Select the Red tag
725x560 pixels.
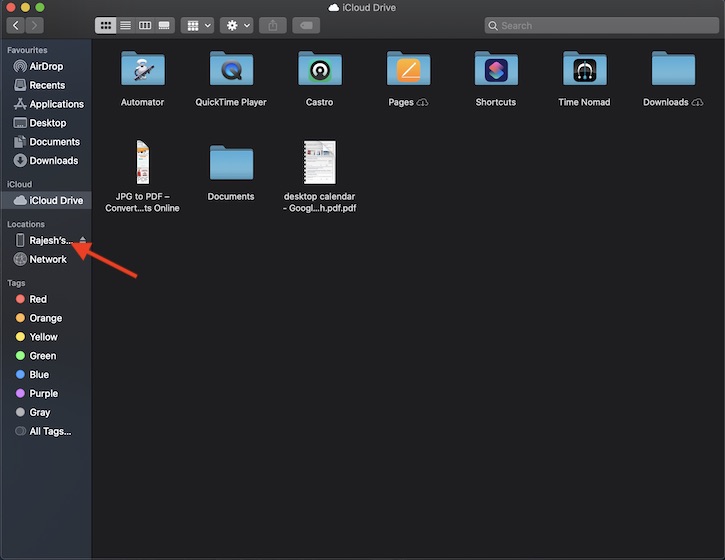click(x=46, y=299)
